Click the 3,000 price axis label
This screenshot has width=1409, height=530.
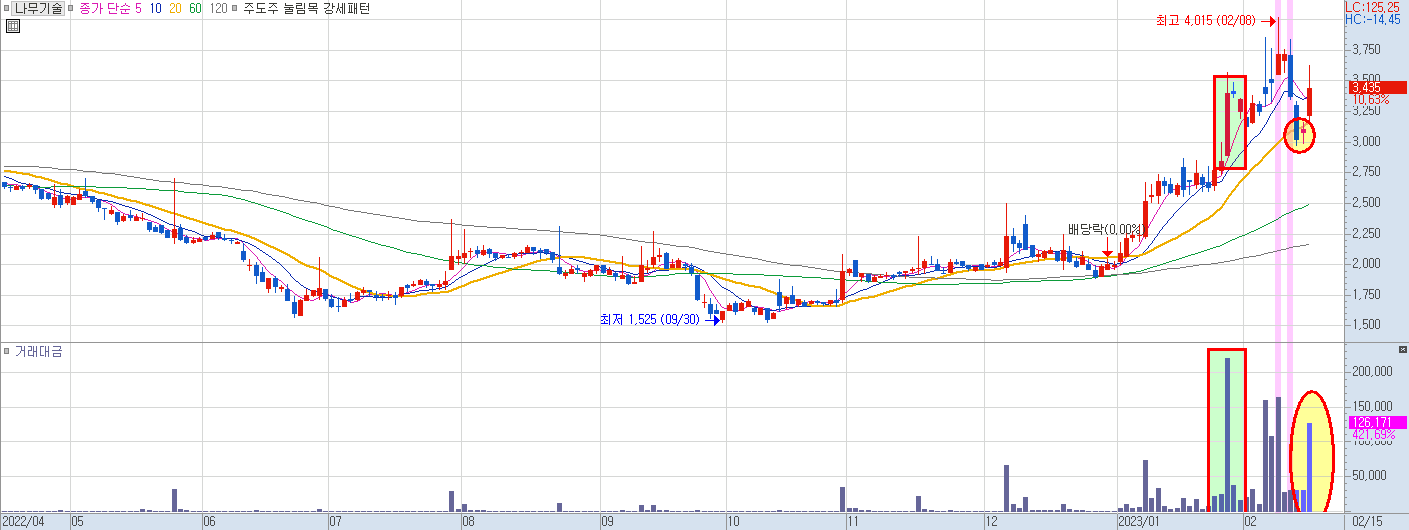pyautogui.click(x=1365, y=141)
